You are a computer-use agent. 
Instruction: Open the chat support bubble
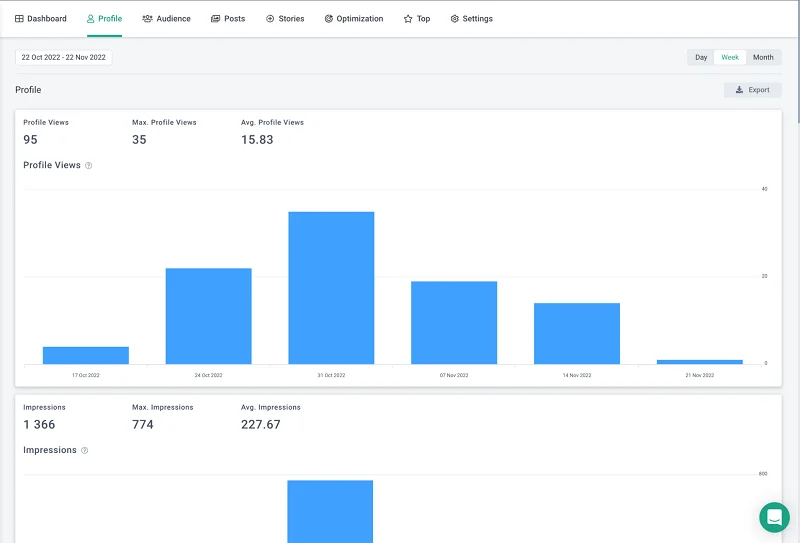click(x=774, y=517)
